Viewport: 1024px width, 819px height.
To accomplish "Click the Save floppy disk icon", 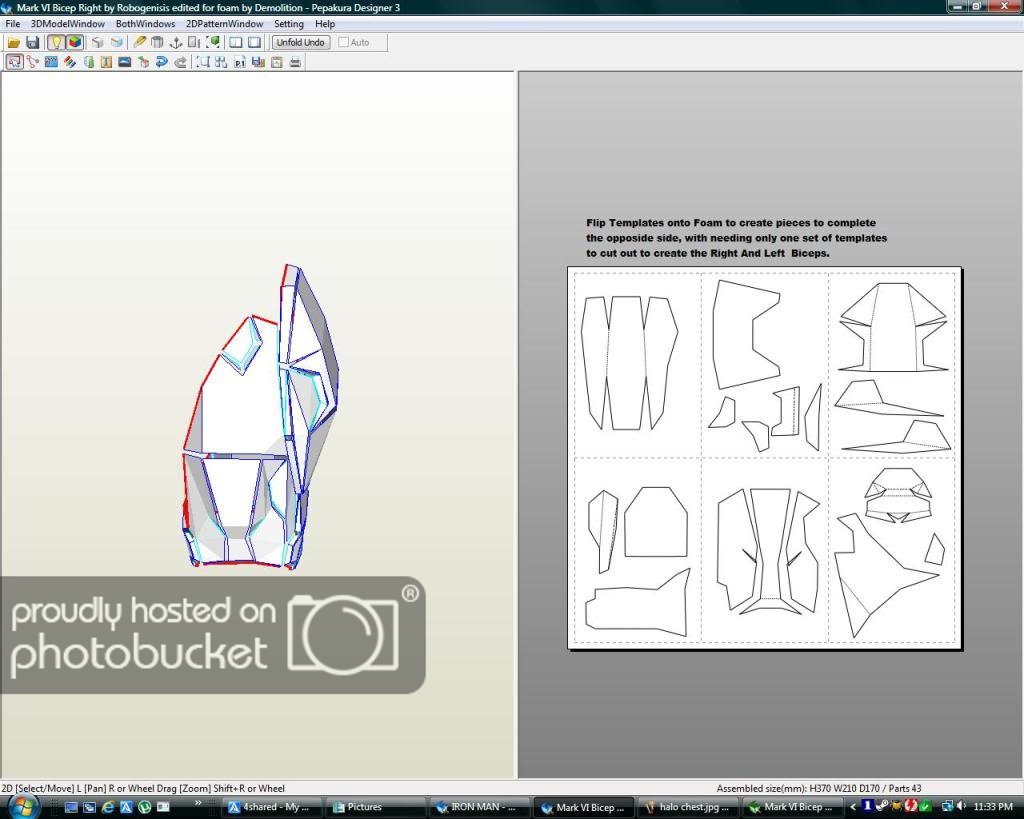I will coord(32,42).
